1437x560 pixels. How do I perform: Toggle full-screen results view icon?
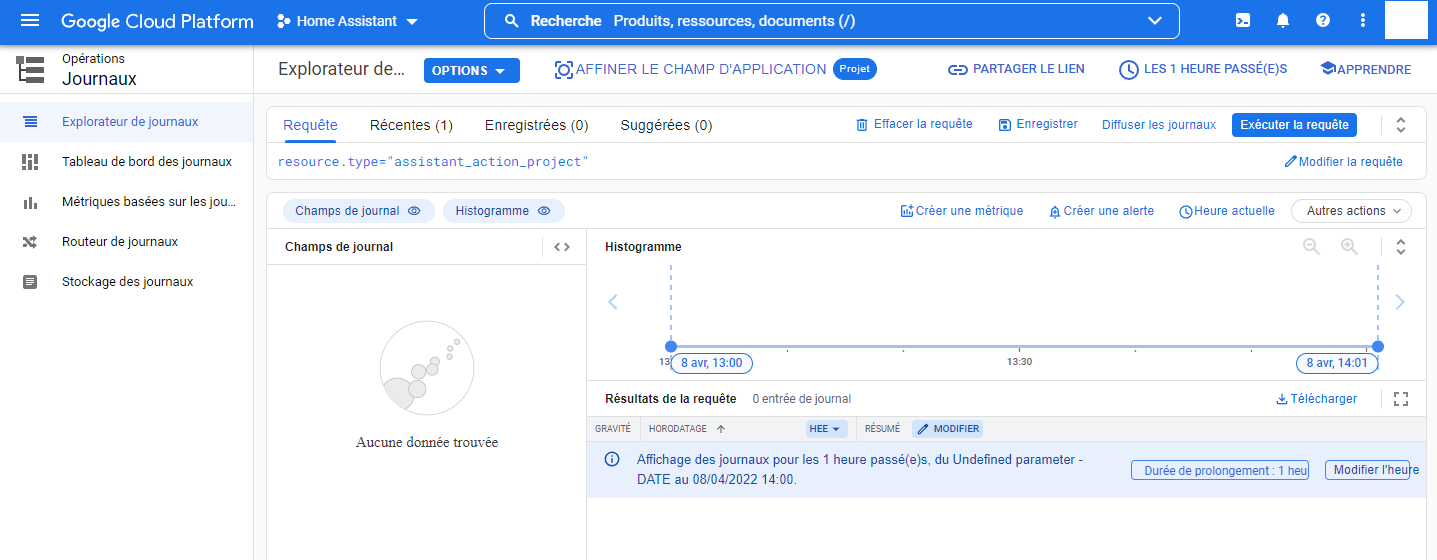[x=1401, y=399]
